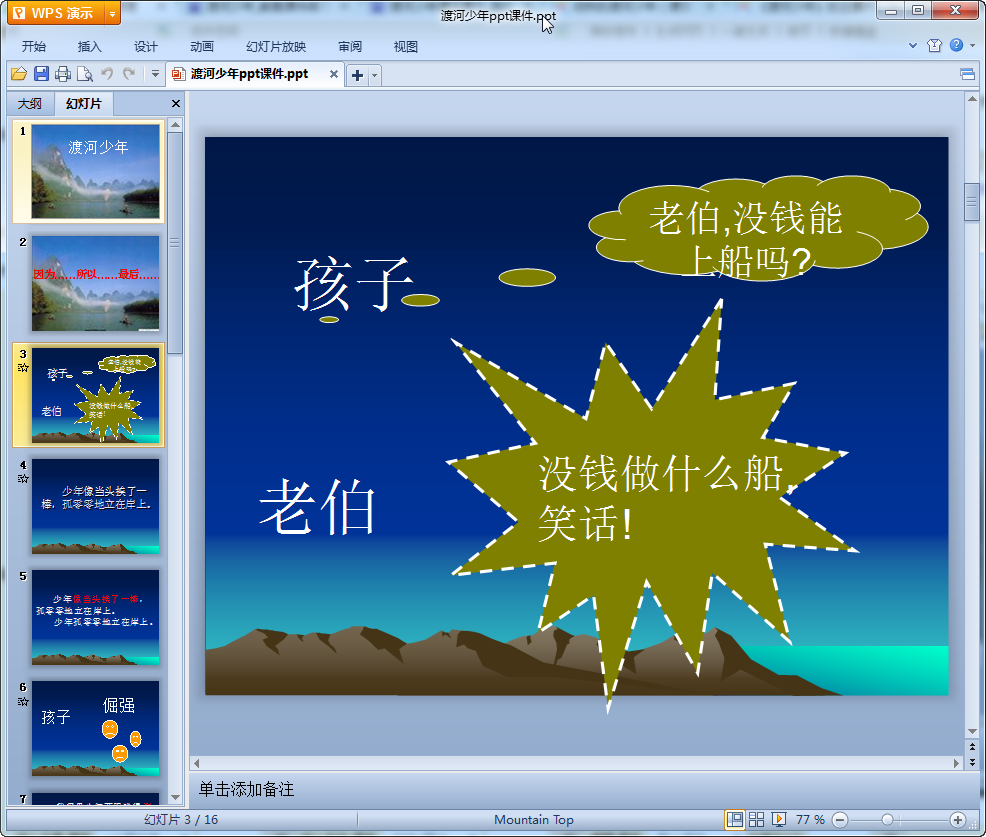Click the window arrangement icon at tab bar right
The height and width of the screenshot is (837, 986).
tap(968, 75)
